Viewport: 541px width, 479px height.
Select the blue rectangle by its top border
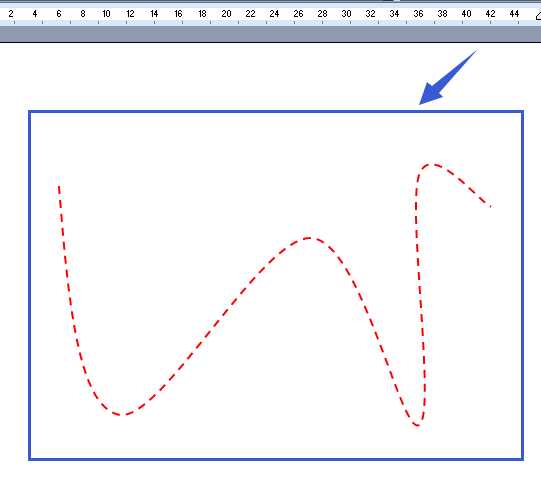pos(276,111)
